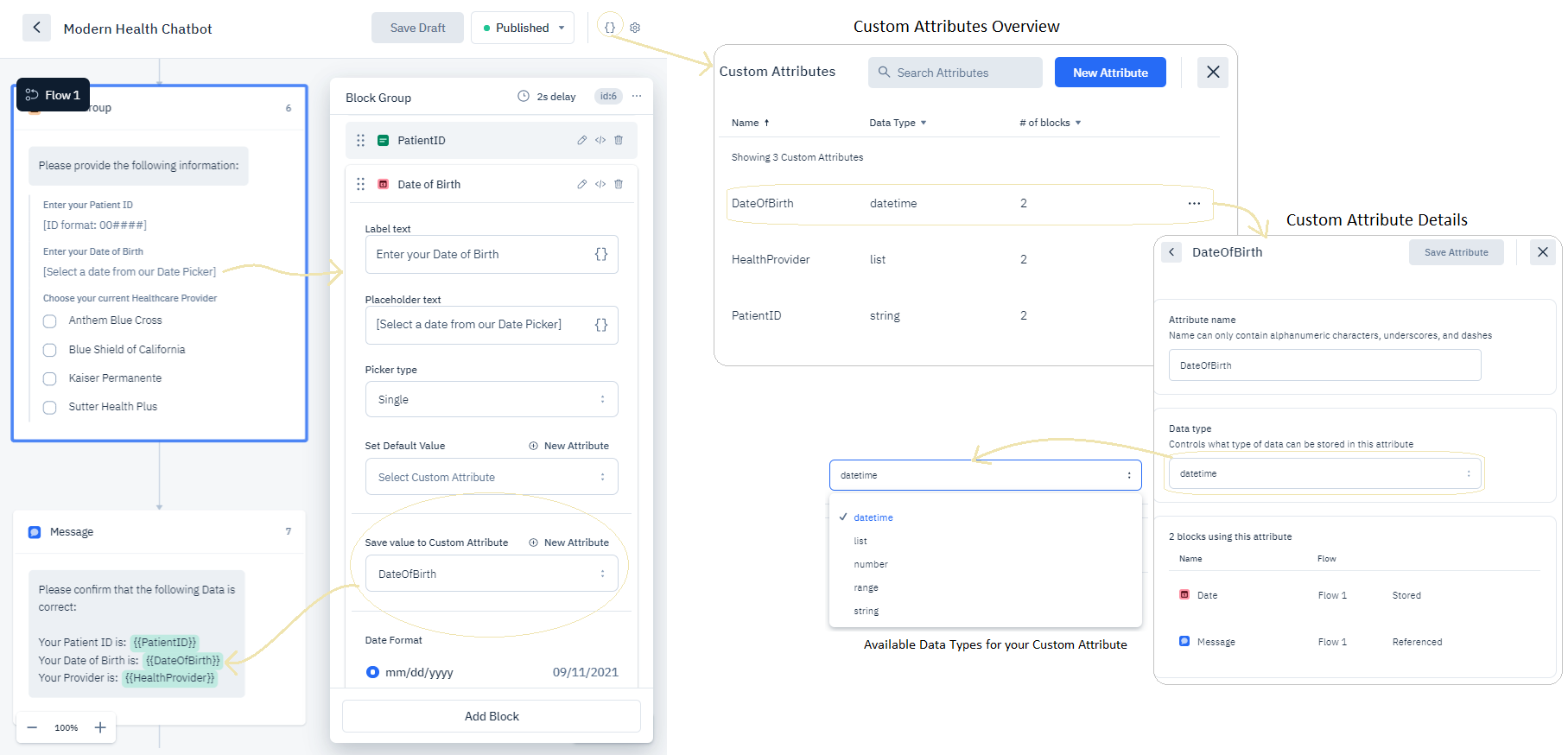Zoom in the flow canvas

(x=100, y=727)
